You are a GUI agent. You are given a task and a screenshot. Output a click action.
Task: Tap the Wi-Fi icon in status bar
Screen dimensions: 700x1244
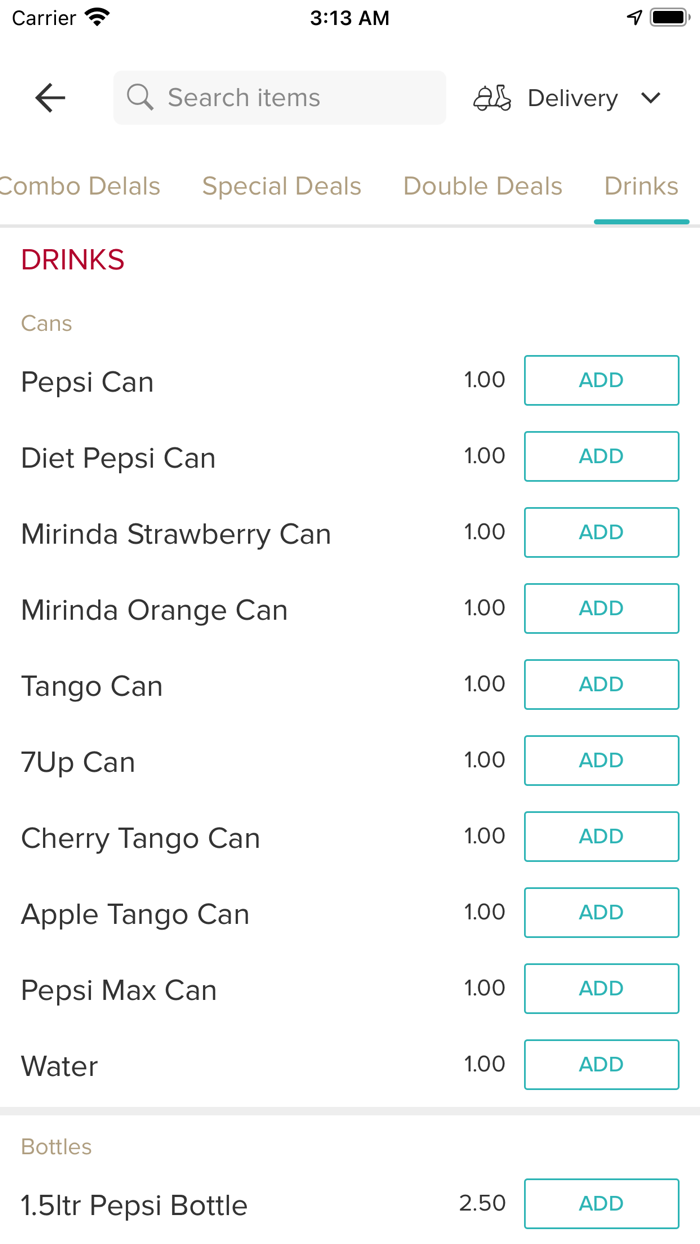click(x=97, y=18)
